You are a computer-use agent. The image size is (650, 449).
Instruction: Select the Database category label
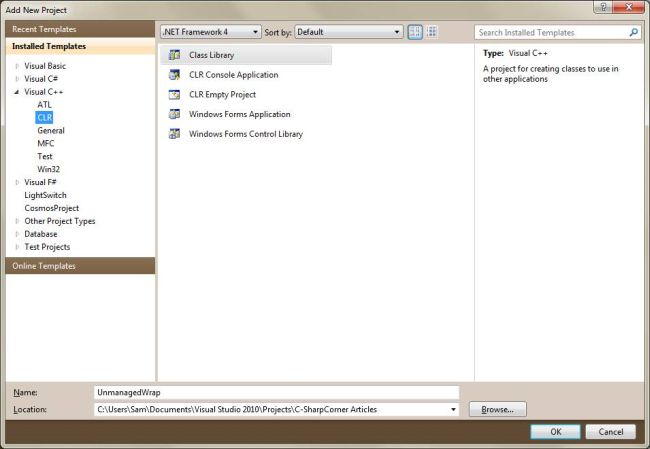tap(41, 234)
